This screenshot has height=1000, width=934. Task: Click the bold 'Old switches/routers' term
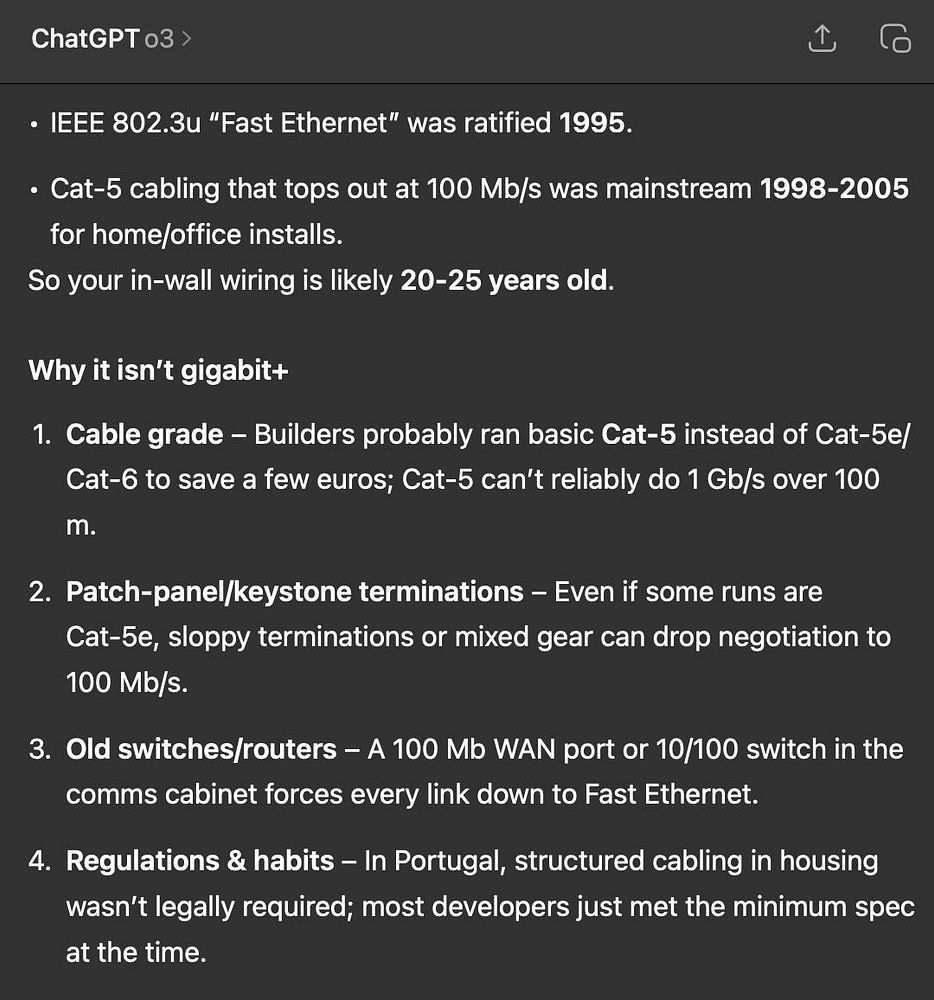pos(201,749)
